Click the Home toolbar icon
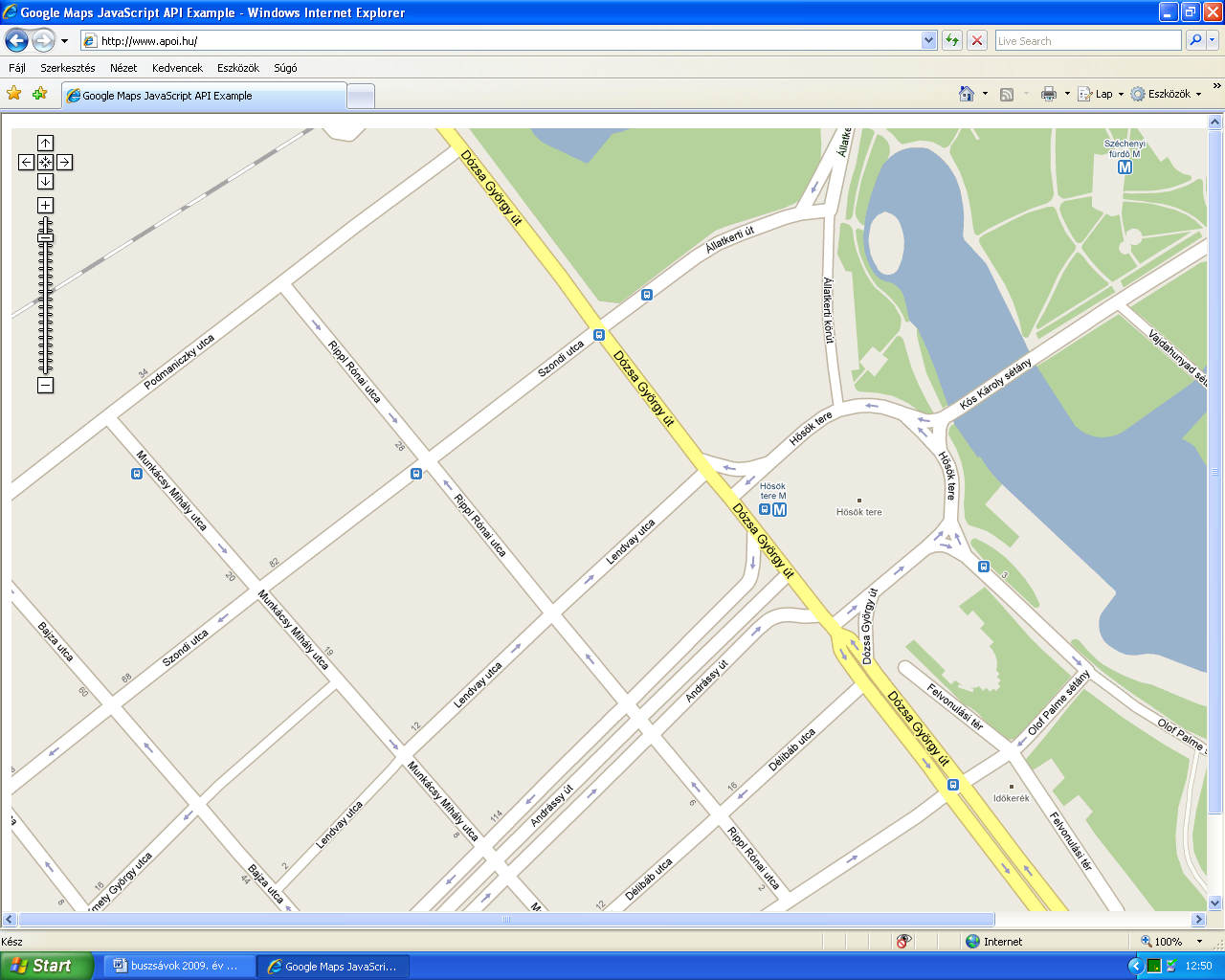The height and width of the screenshot is (980, 1225). pyautogui.click(x=967, y=94)
